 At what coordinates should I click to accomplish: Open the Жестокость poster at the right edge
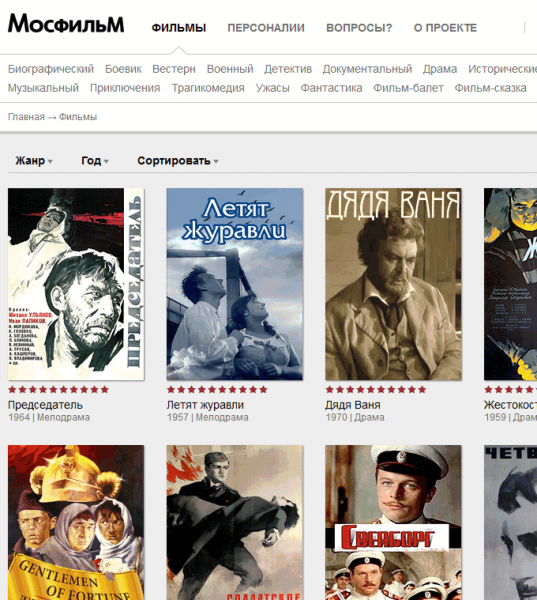click(510, 284)
